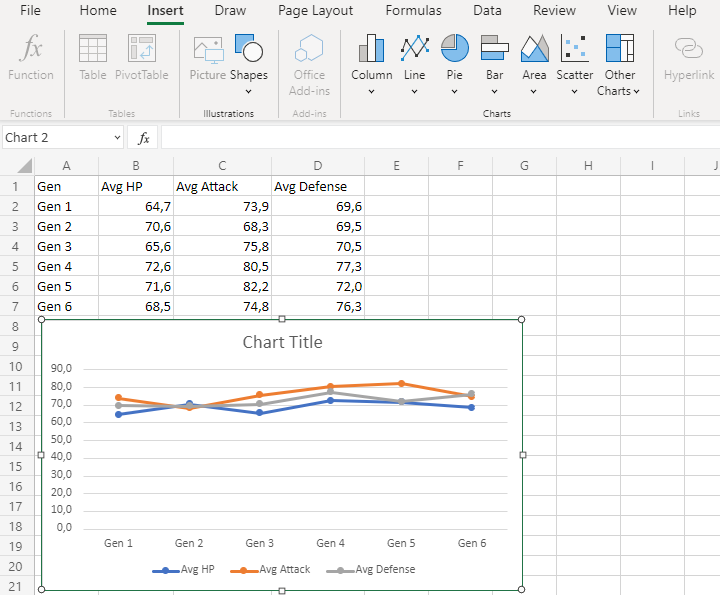Select the Avg Defense legend entry
This screenshot has height=595, width=720.
[x=384, y=570]
